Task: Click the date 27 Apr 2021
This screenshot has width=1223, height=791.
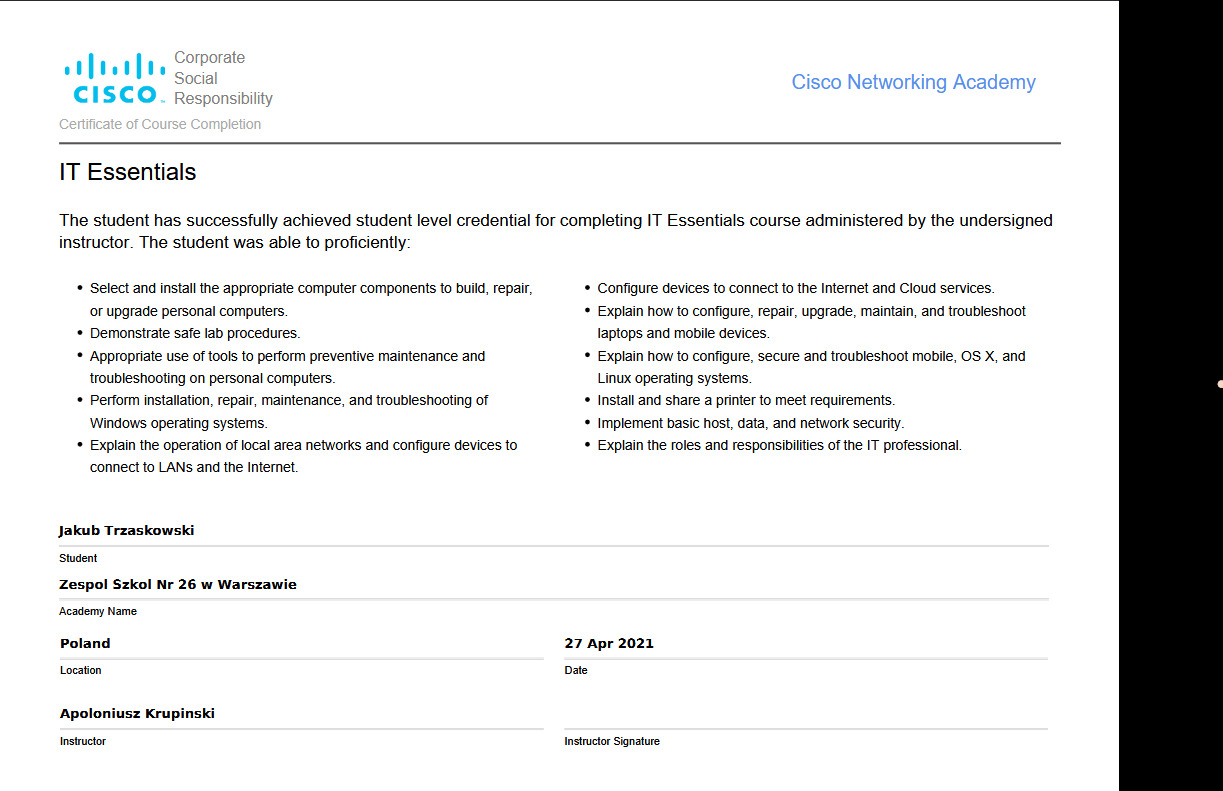Action: pos(609,644)
